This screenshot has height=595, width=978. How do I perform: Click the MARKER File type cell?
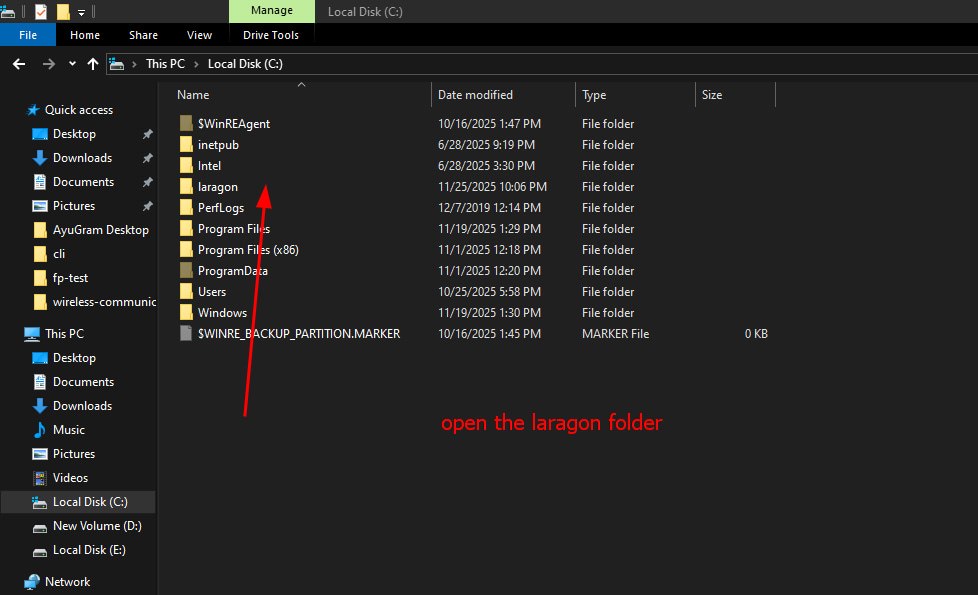(x=616, y=334)
